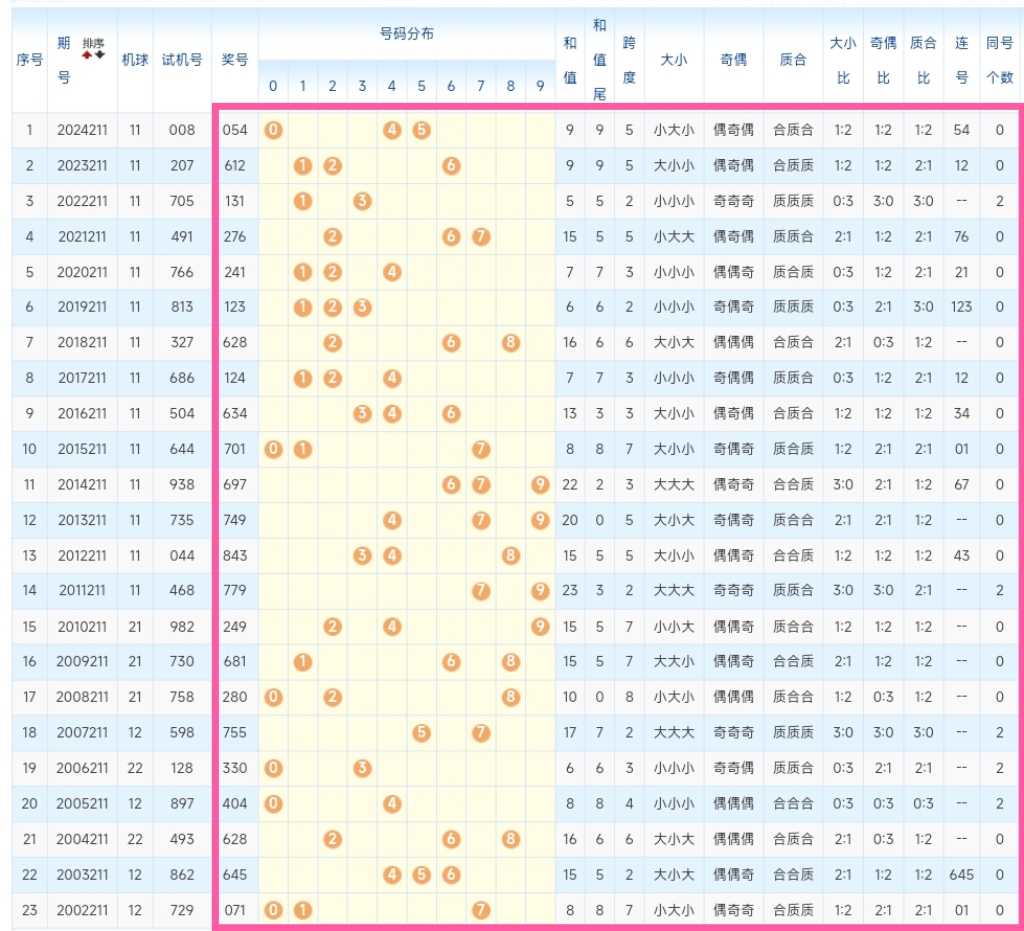Click orange ball 4 in row 2005211
This screenshot has width=1024, height=931.
click(x=392, y=804)
